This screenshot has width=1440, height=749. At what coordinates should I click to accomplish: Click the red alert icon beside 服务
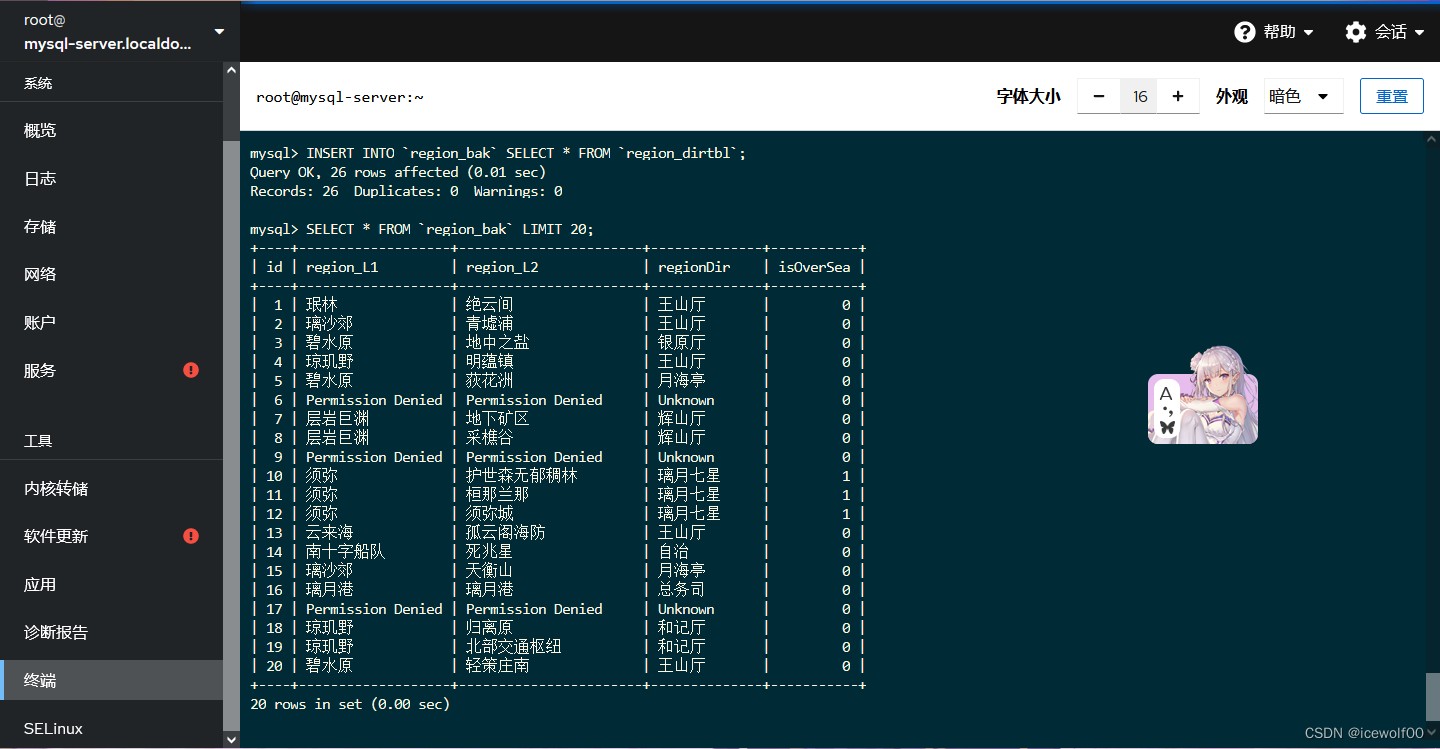pyautogui.click(x=191, y=370)
